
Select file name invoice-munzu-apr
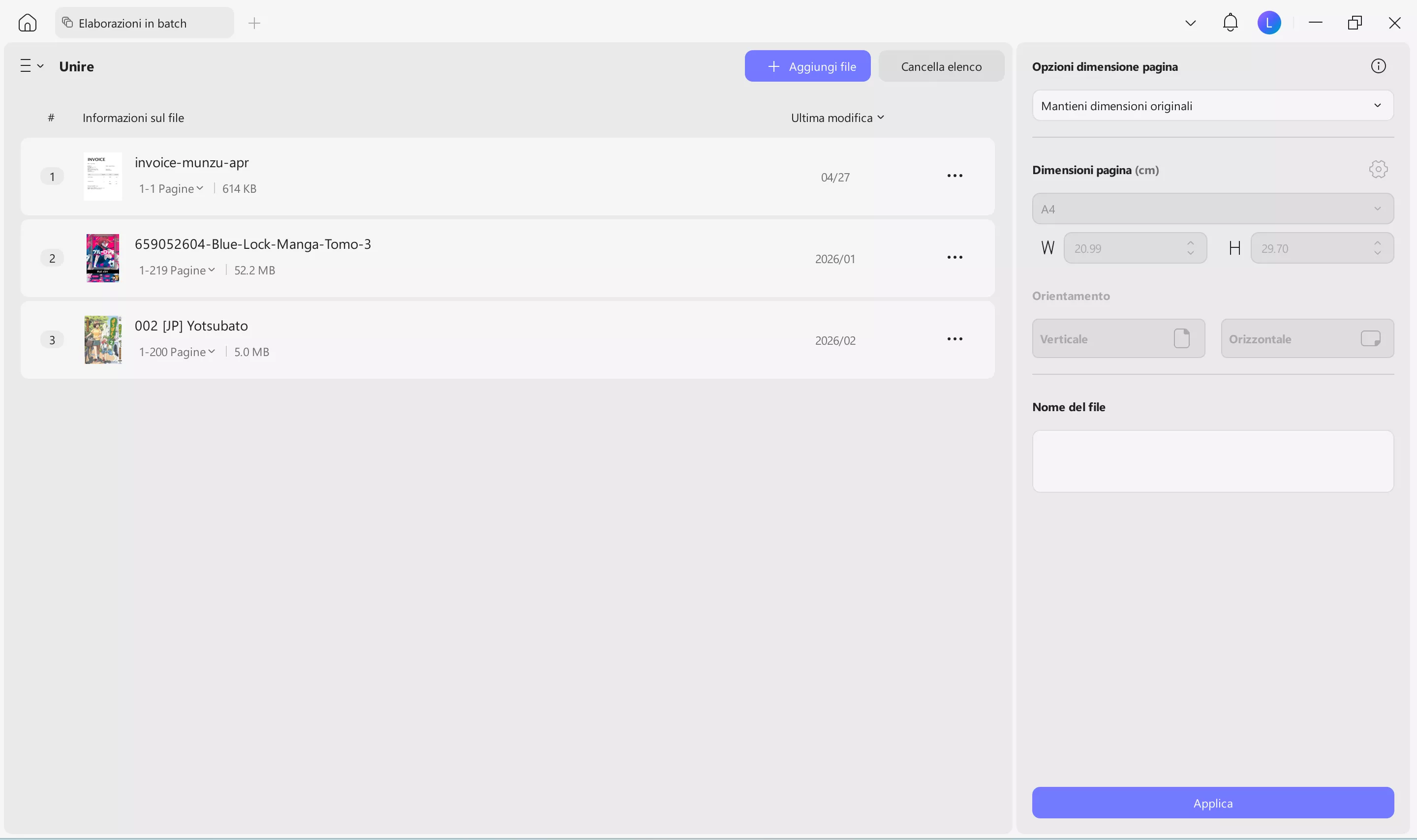pyautogui.click(x=191, y=162)
